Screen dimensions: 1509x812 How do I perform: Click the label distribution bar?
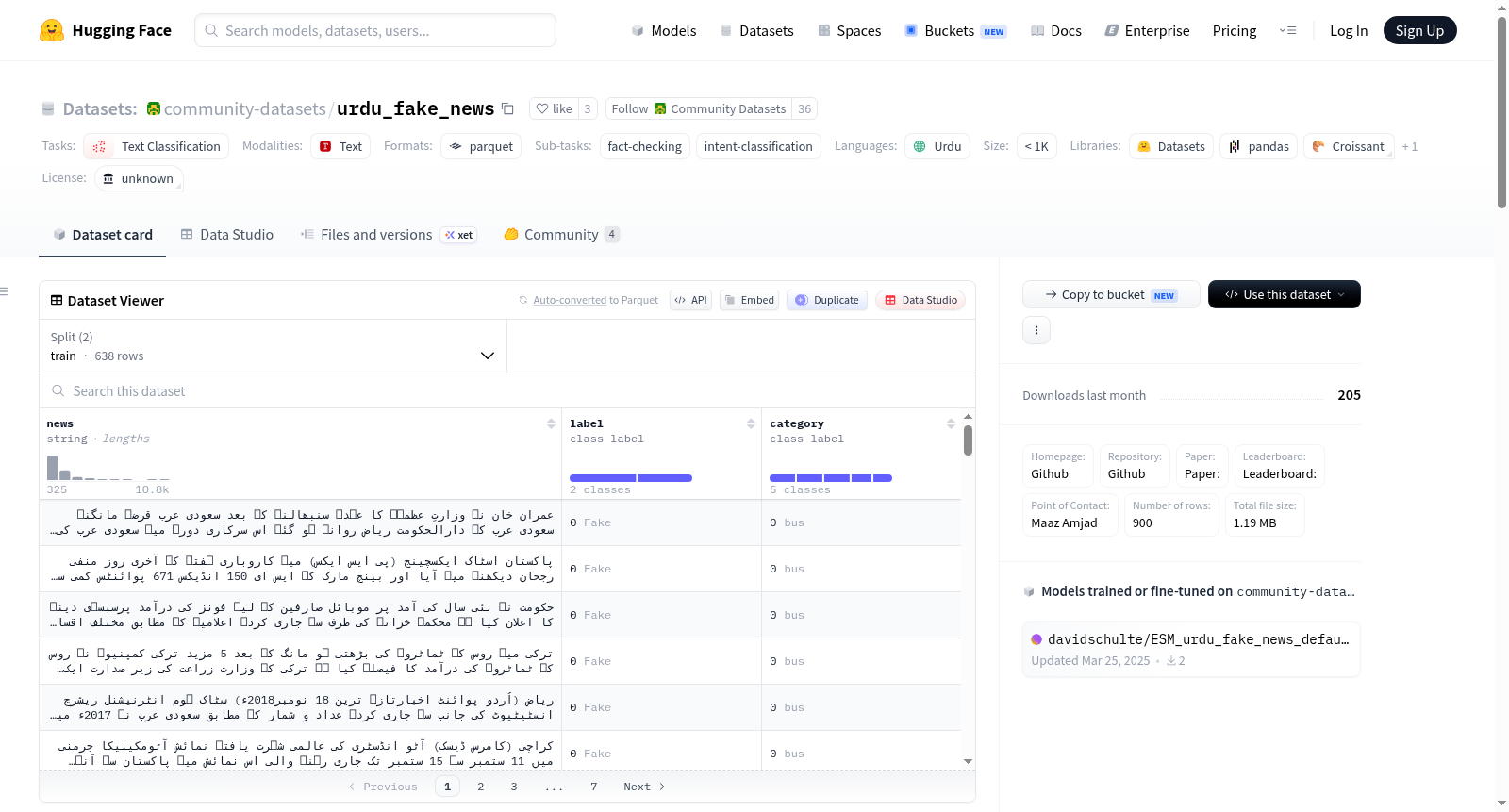(x=631, y=478)
